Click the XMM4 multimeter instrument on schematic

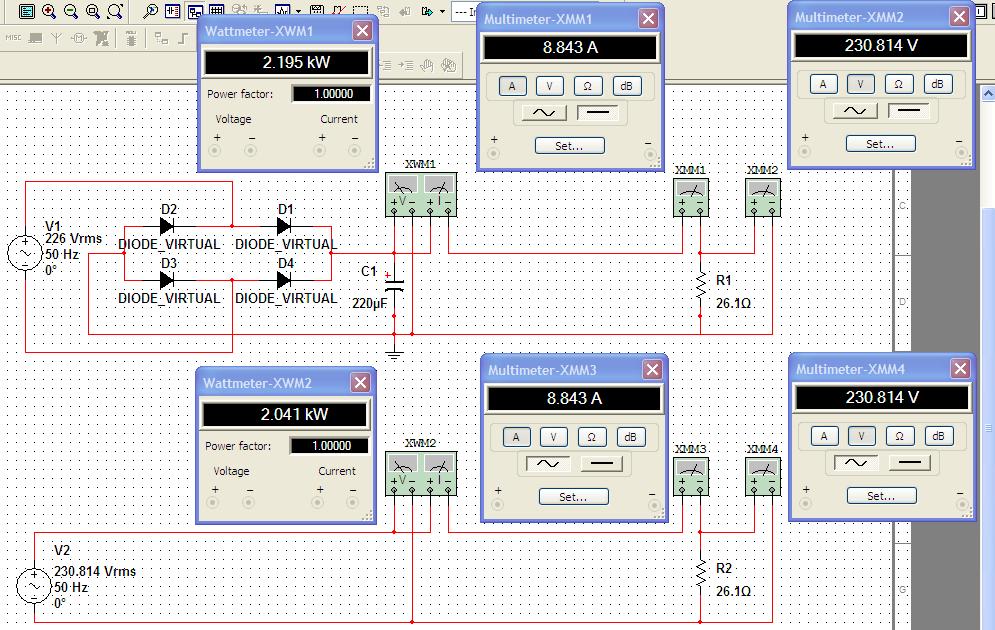[763, 476]
